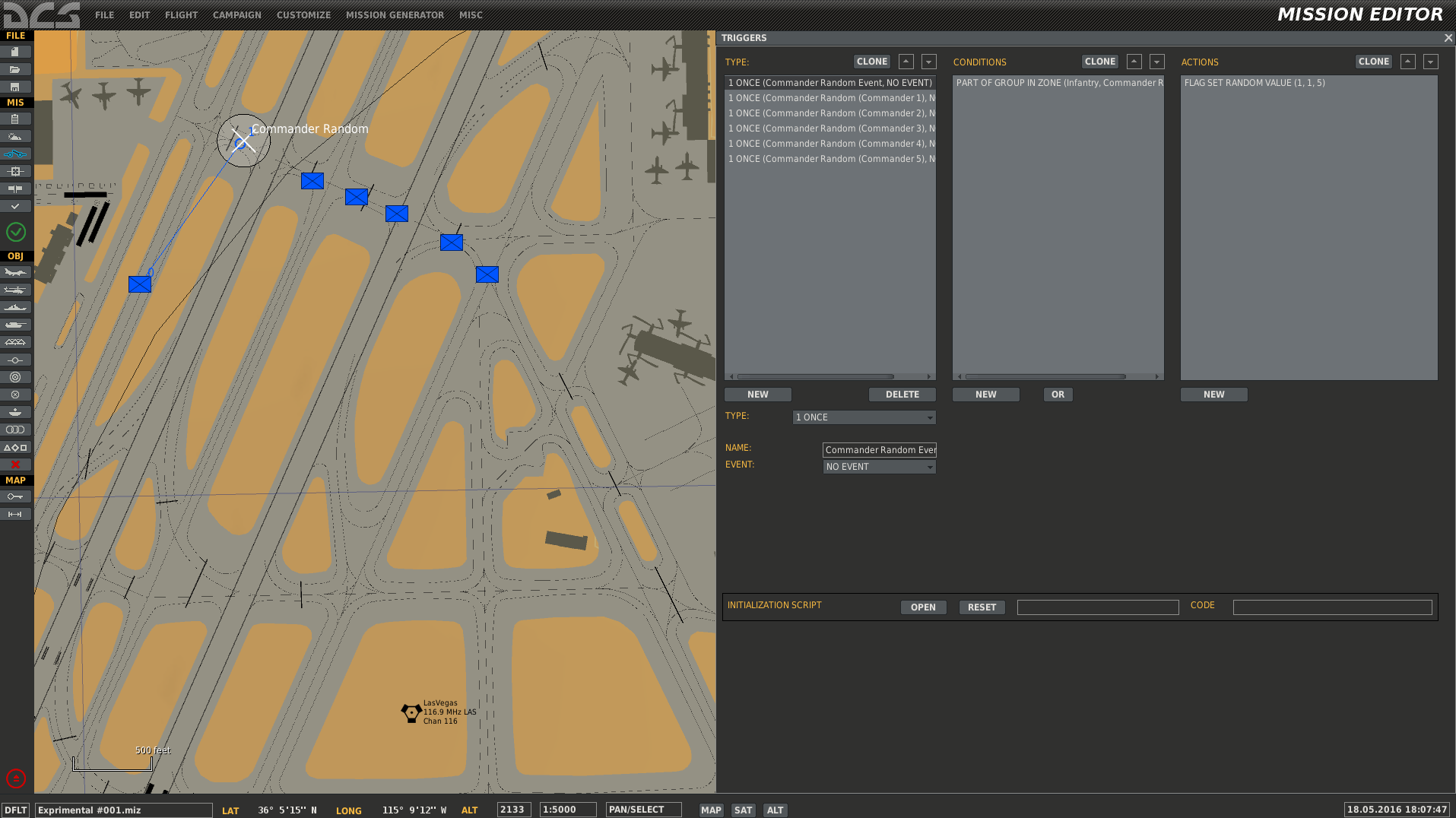Screen dimensions: 1456x818
Task: Move trigger up with TYPE arrow
Action: pyautogui.click(x=906, y=62)
